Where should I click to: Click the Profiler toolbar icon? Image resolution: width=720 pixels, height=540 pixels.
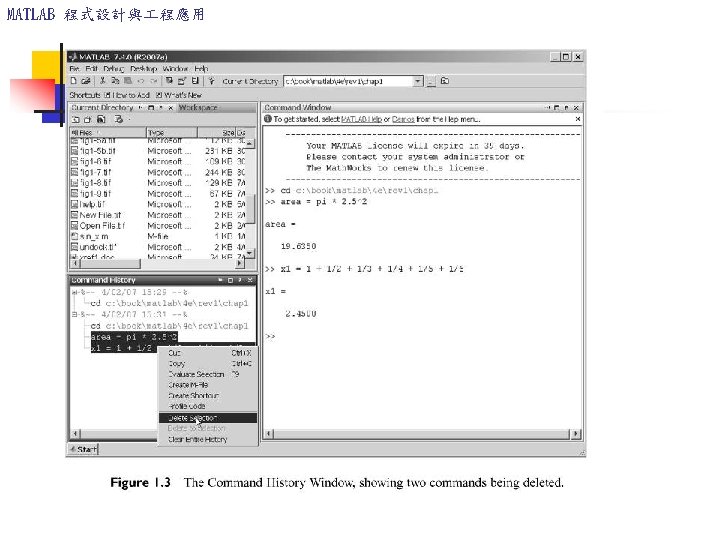pyautogui.click(x=195, y=81)
